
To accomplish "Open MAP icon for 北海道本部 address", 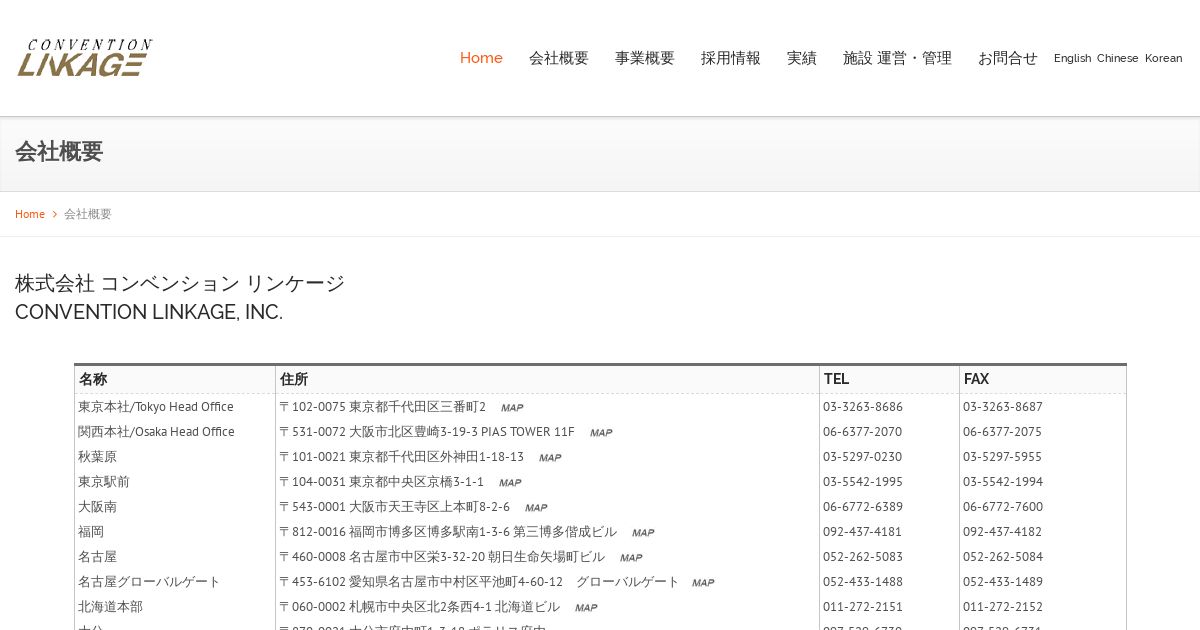I will (586, 608).
